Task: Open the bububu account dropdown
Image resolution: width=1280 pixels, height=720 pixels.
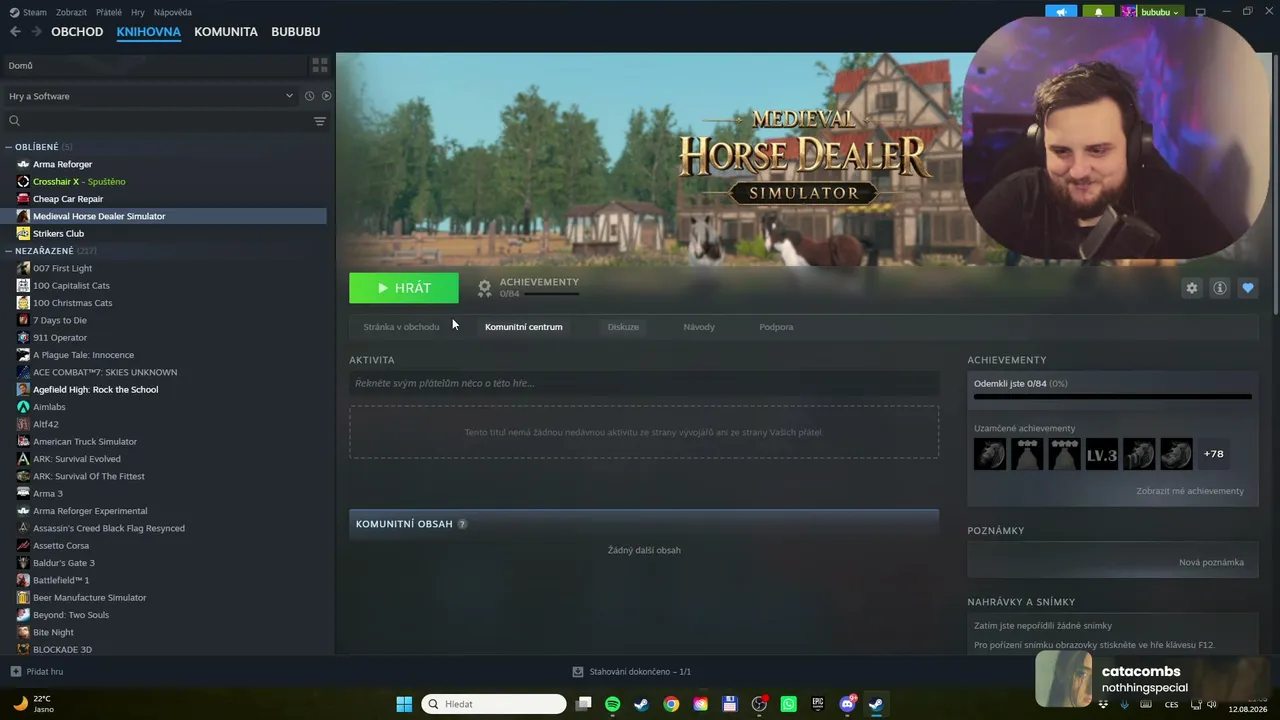Action: tap(1151, 12)
